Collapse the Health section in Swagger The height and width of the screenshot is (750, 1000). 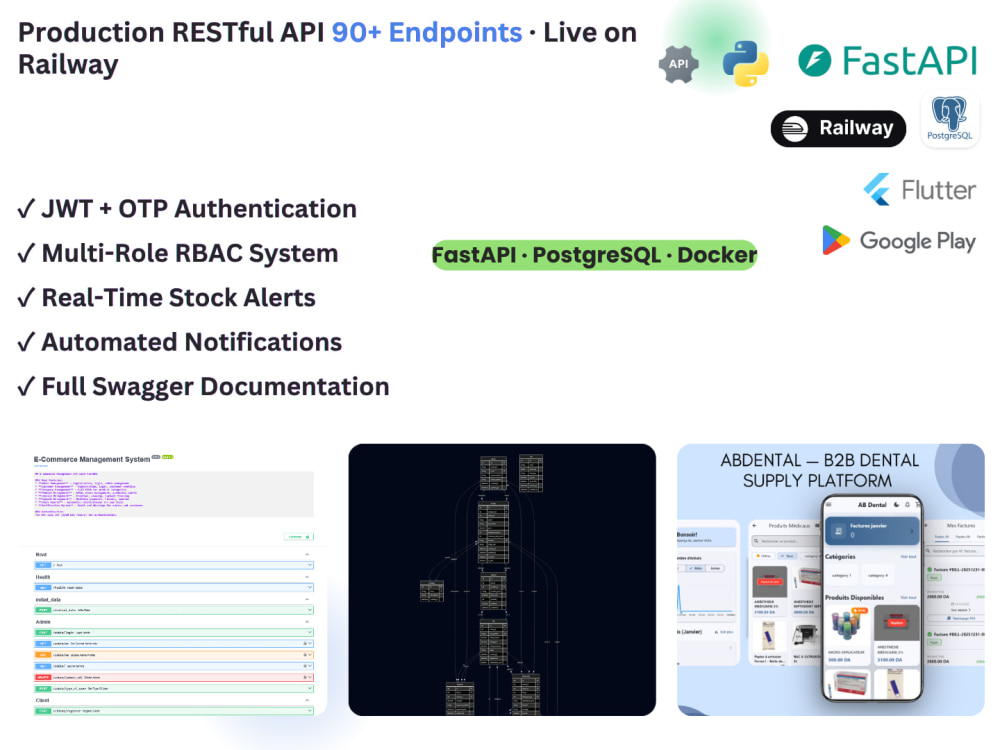click(x=307, y=577)
